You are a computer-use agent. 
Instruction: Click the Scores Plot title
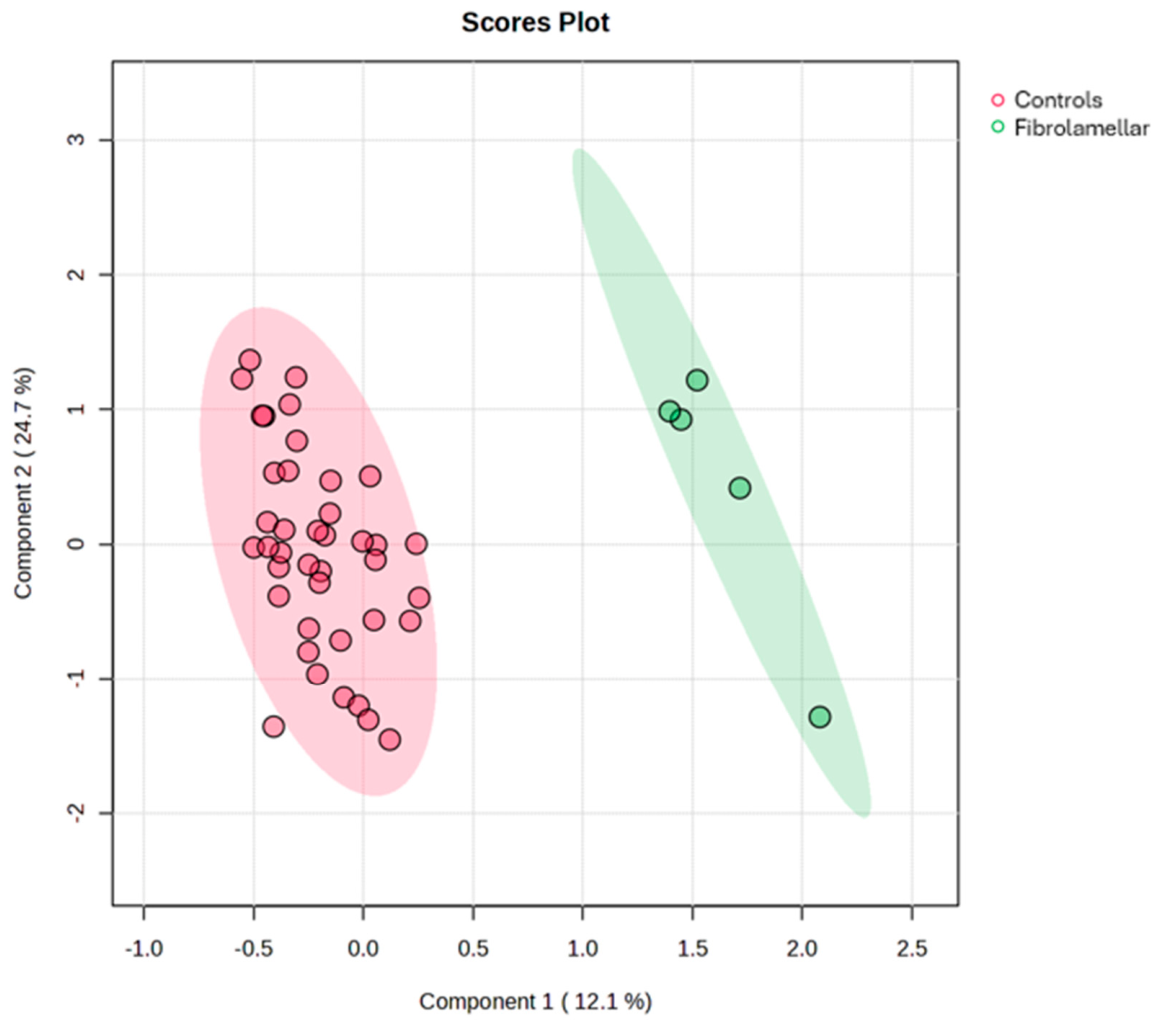point(536,22)
